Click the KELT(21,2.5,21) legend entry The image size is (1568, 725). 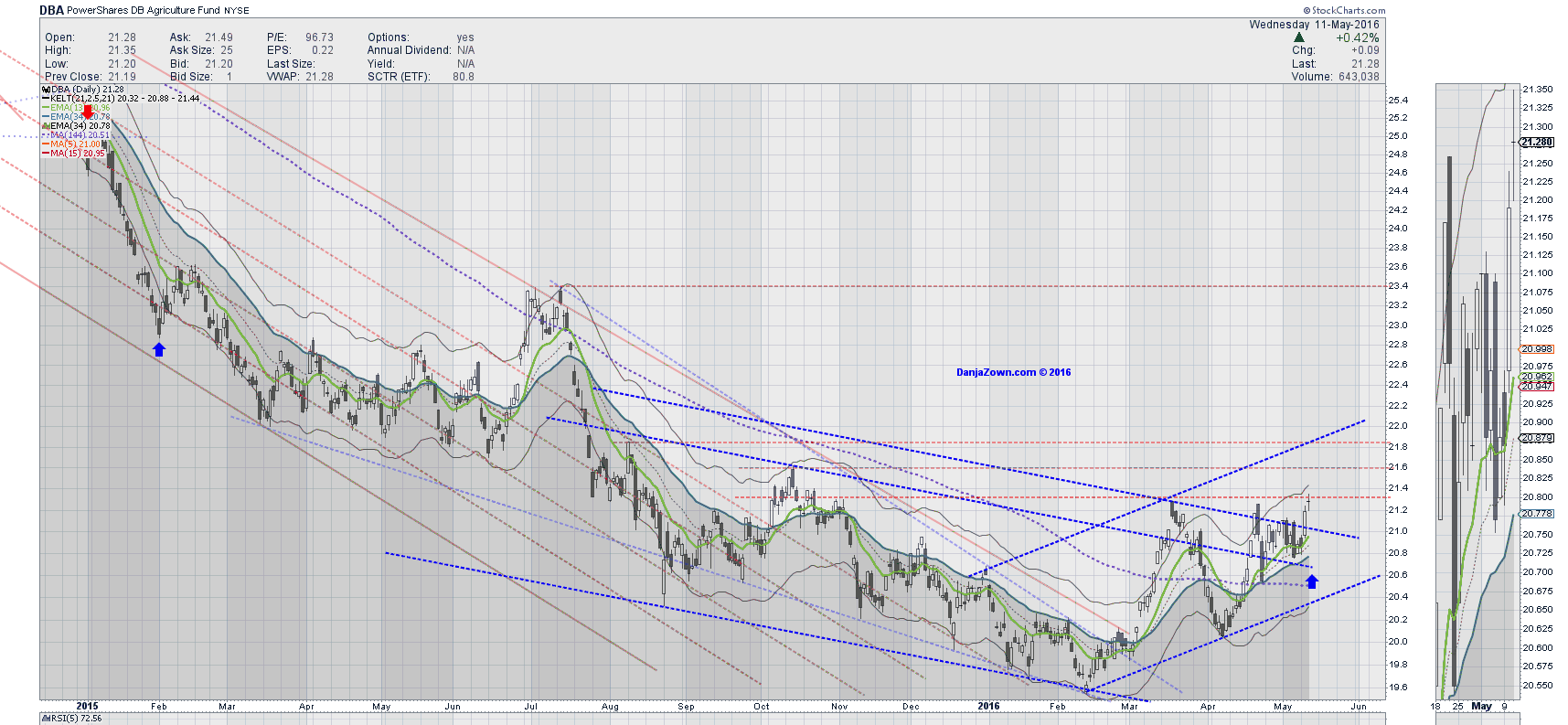pos(124,99)
